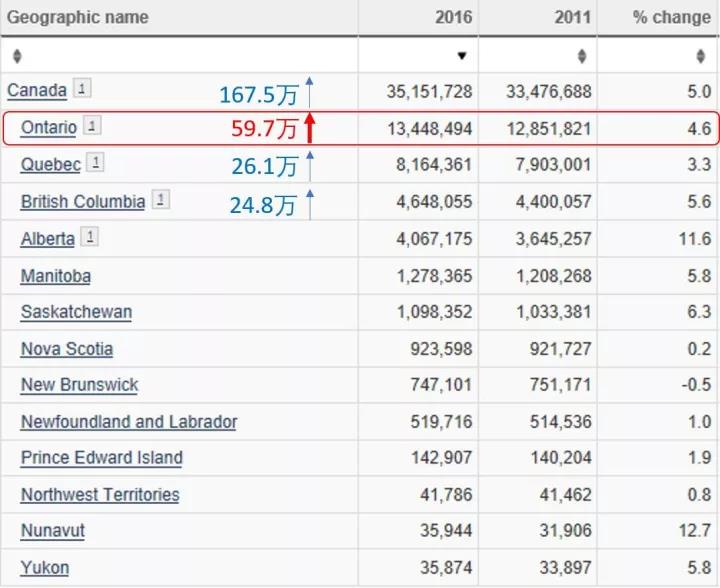Open the Nova Scotia link
This screenshot has width=720, height=588.
[x=67, y=349]
